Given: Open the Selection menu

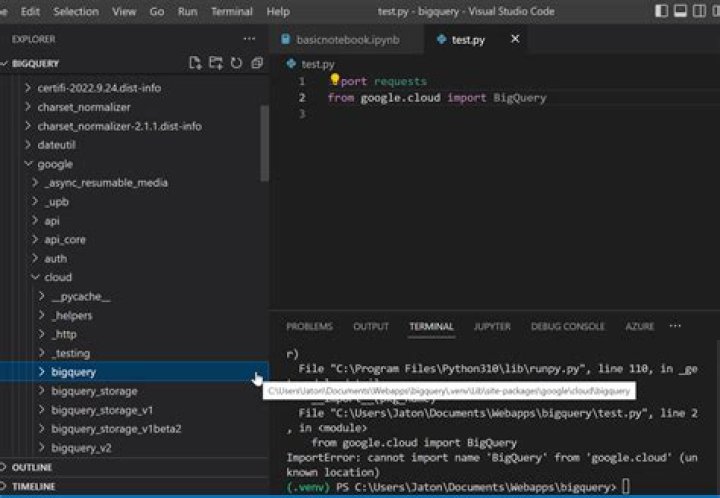Looking at the screenshot, I should 76,11.
